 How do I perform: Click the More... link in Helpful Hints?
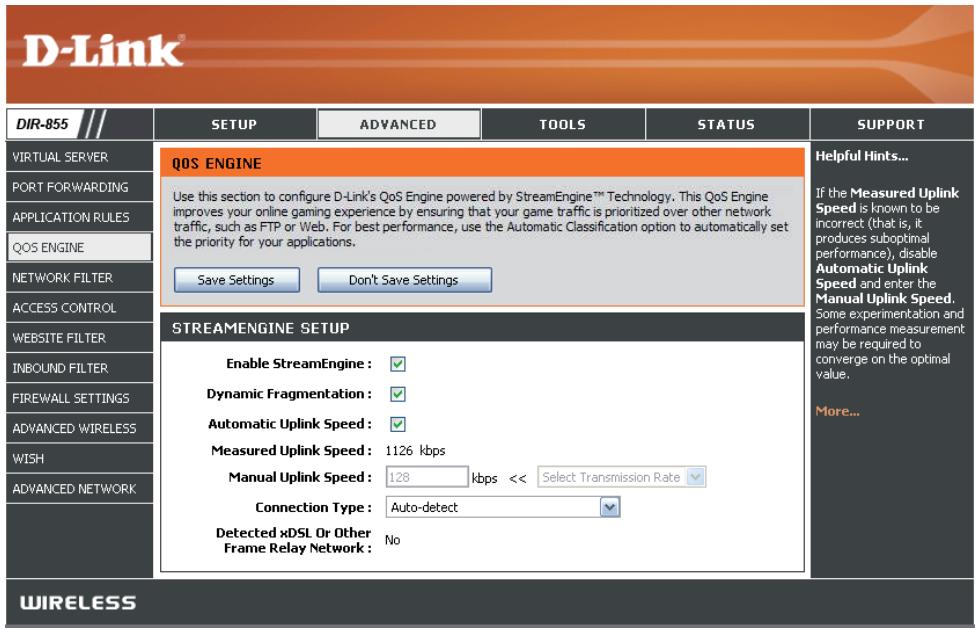(x=838, y=411)
